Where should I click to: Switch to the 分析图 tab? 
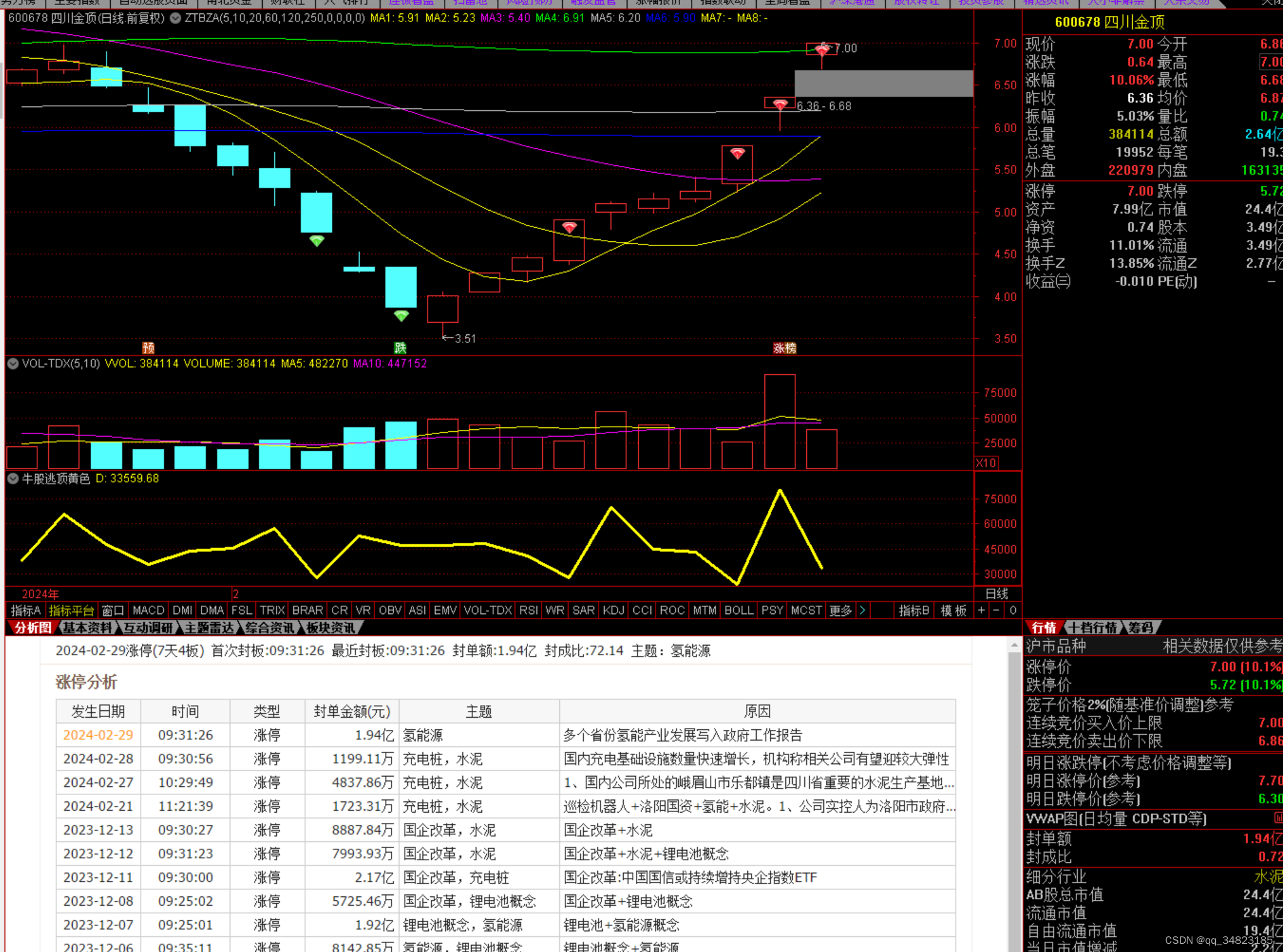32,627
